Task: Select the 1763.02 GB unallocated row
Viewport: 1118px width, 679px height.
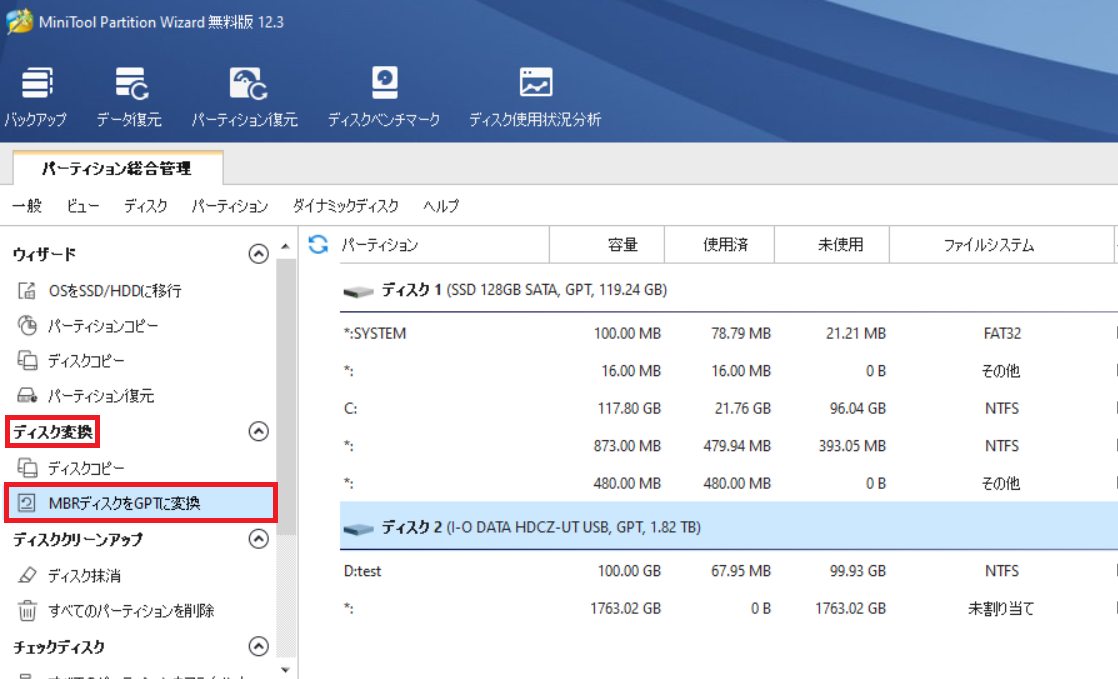Action: pyautogui.click(x=729, y=608)
